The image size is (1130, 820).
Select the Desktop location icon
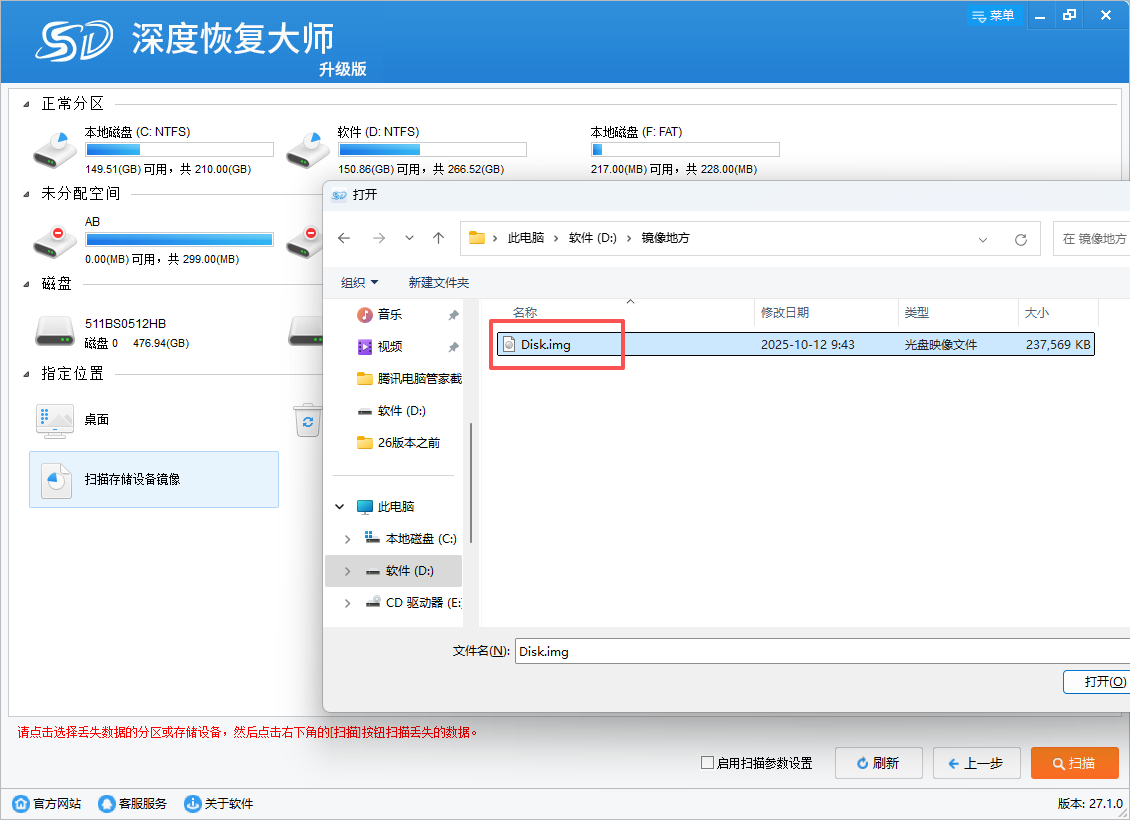(54, 420)
